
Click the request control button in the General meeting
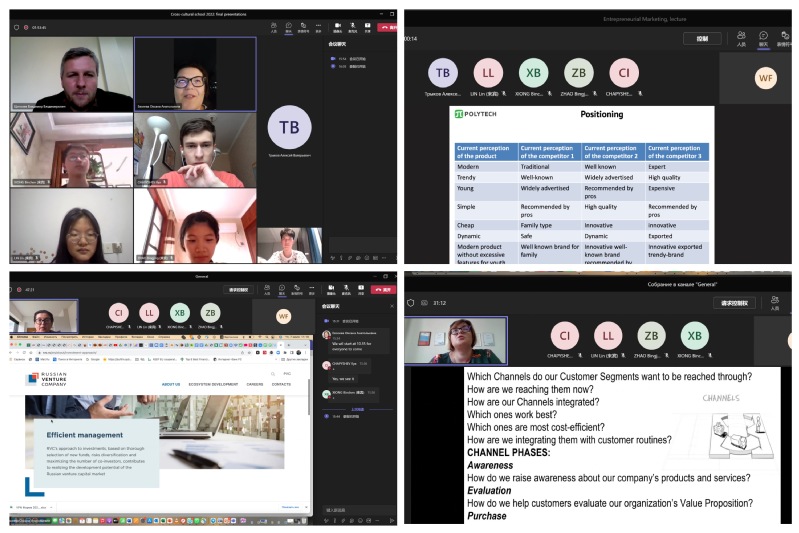[238, 290]
